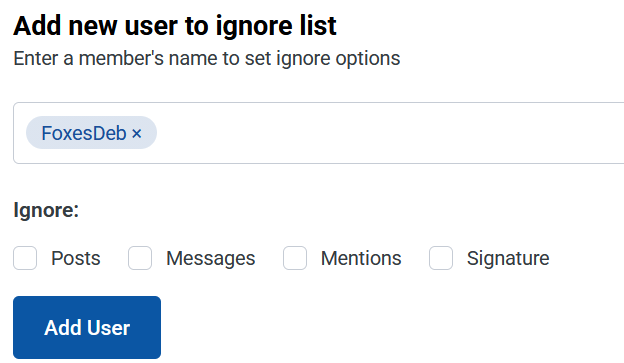Enable the Messages checkbox
Image resolution: width=624 pixels, height=363 pixels.
[x=140, y=258]
